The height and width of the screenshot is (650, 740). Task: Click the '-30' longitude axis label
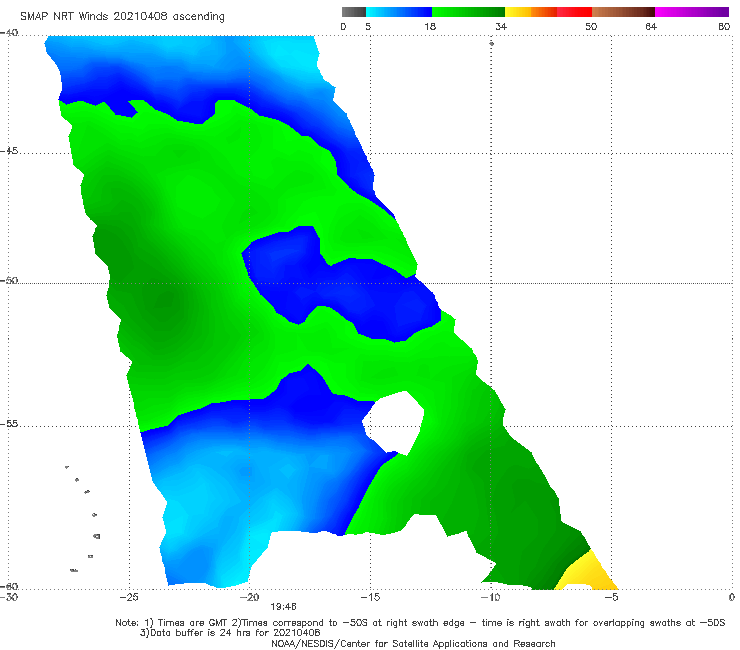pyautogui.click(x=9, y=597)
